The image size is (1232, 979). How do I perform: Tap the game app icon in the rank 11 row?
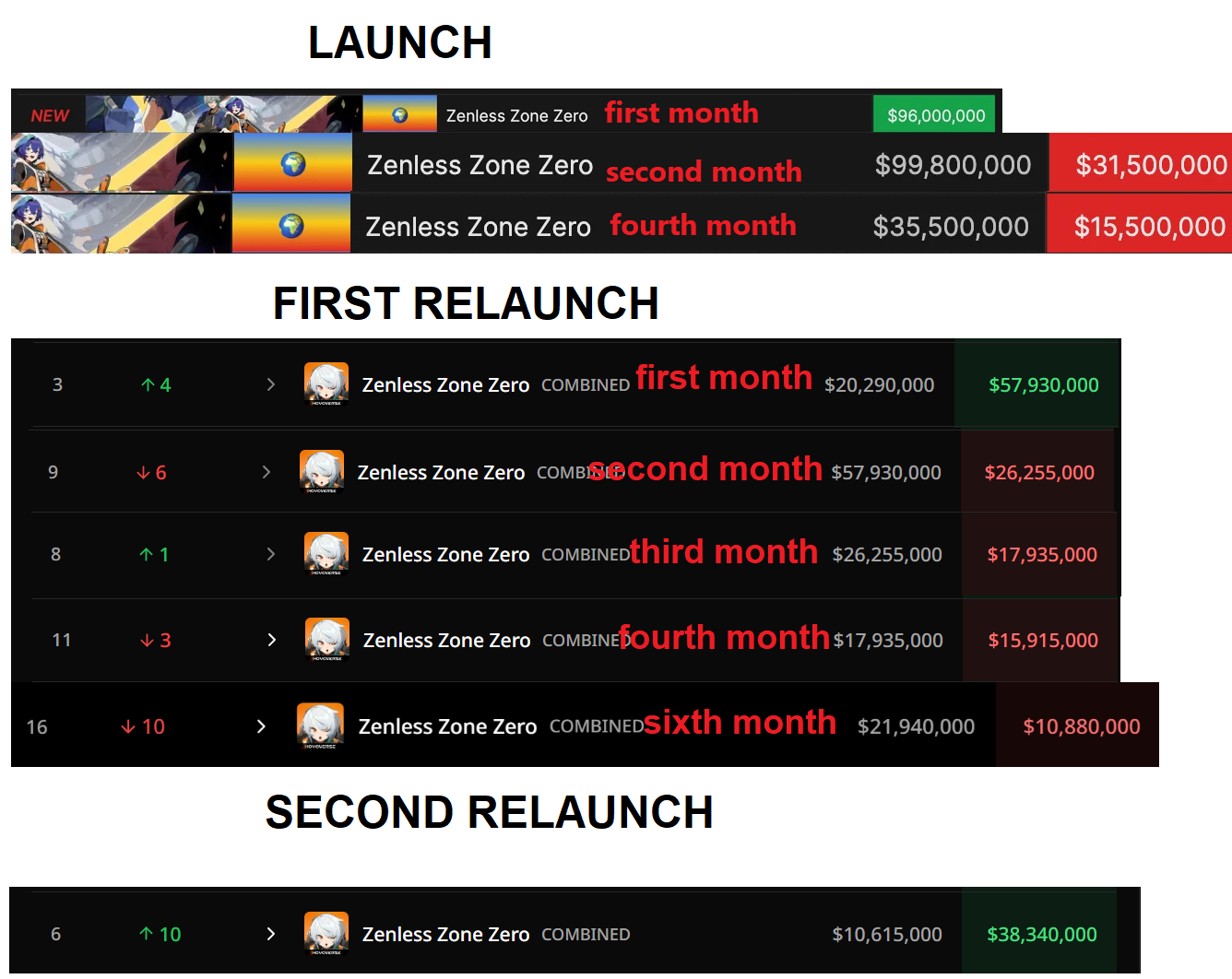327,640
